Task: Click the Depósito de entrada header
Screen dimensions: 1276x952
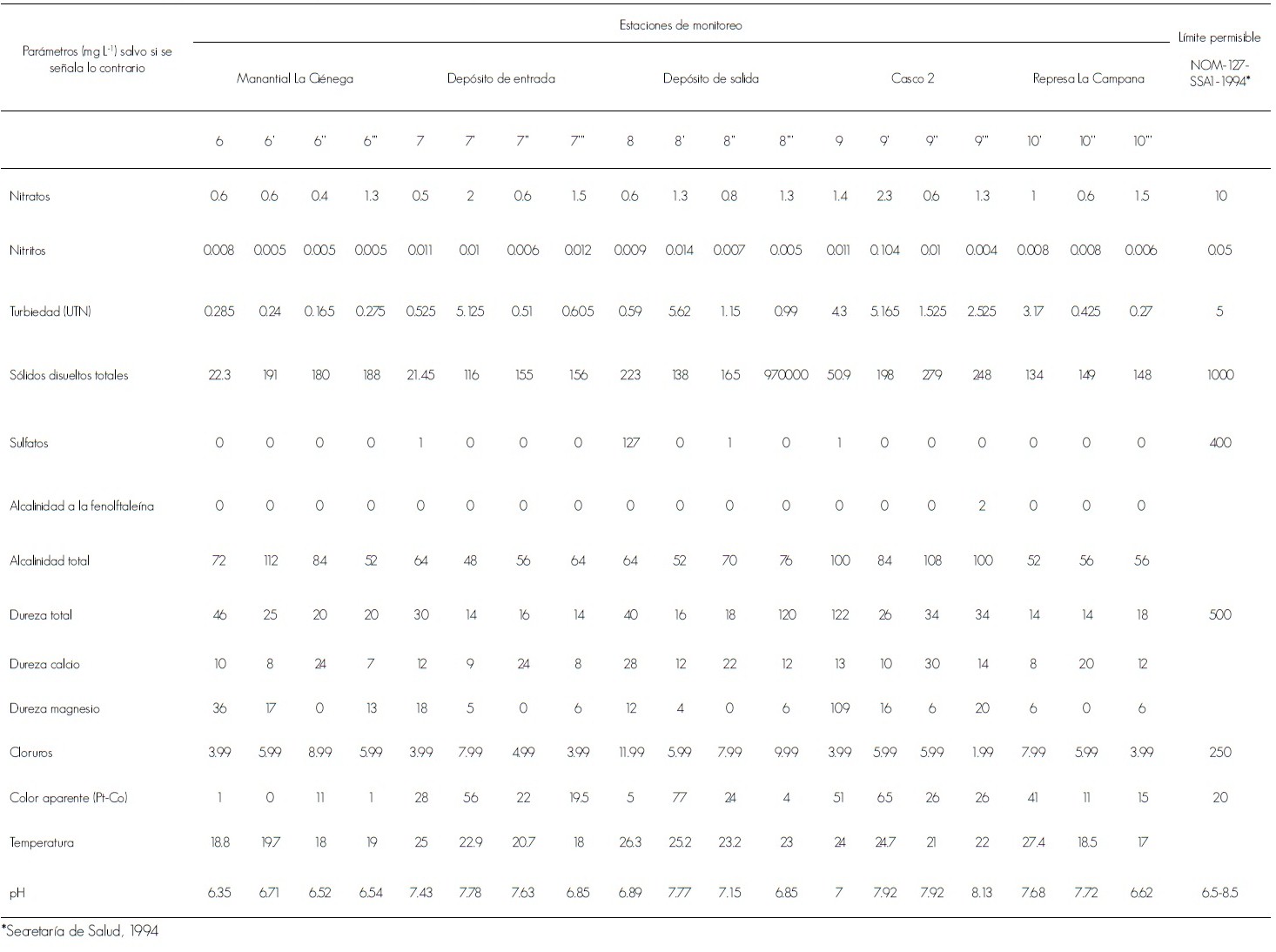Action: tap(500, 78)
